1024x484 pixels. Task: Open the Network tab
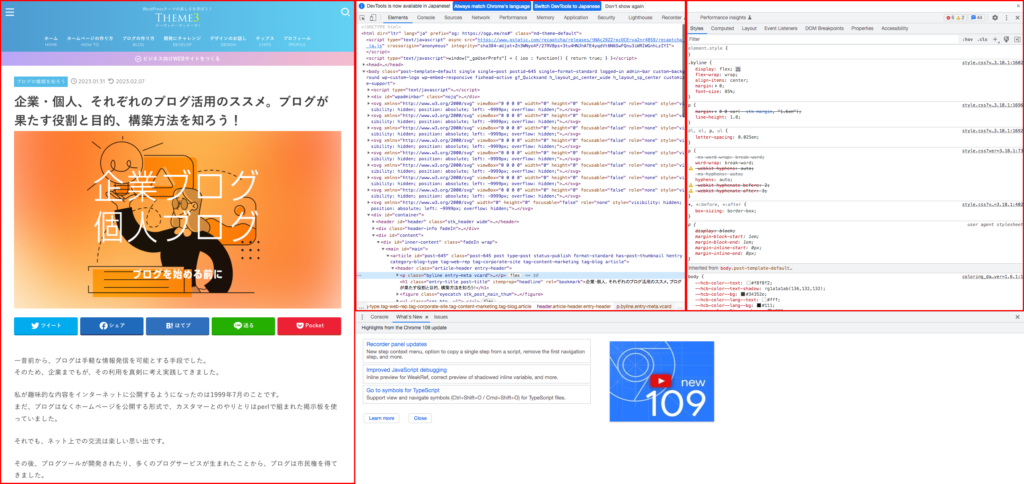481,18
